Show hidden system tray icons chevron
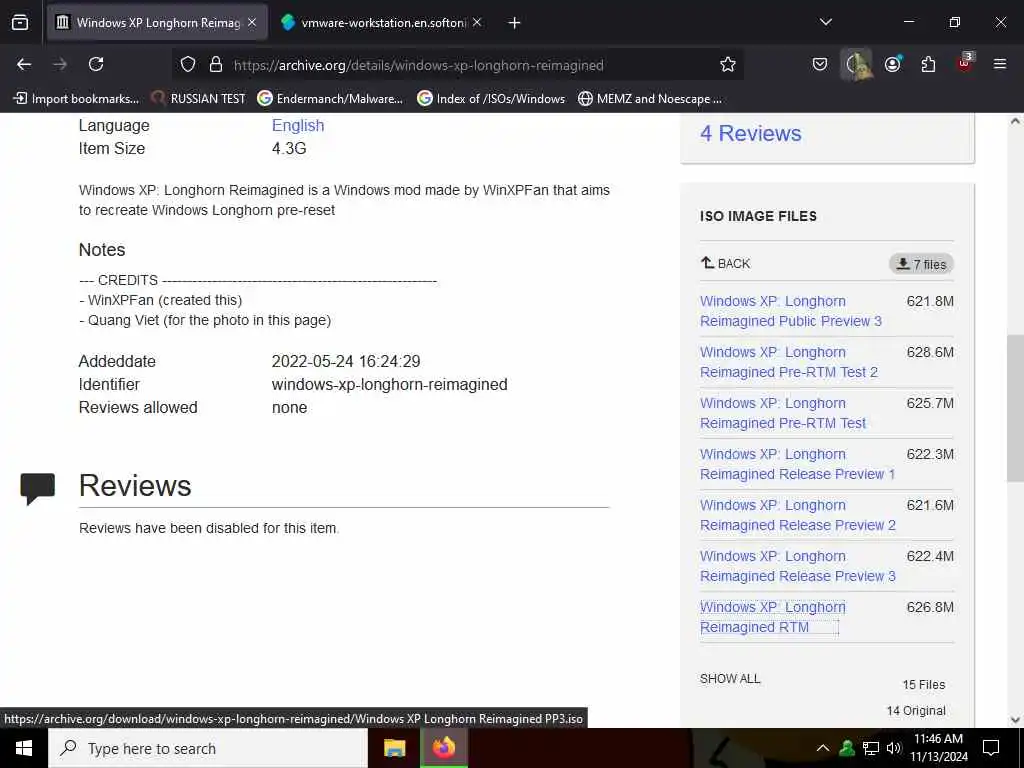The image size is (1024, 768). [823, 748]
